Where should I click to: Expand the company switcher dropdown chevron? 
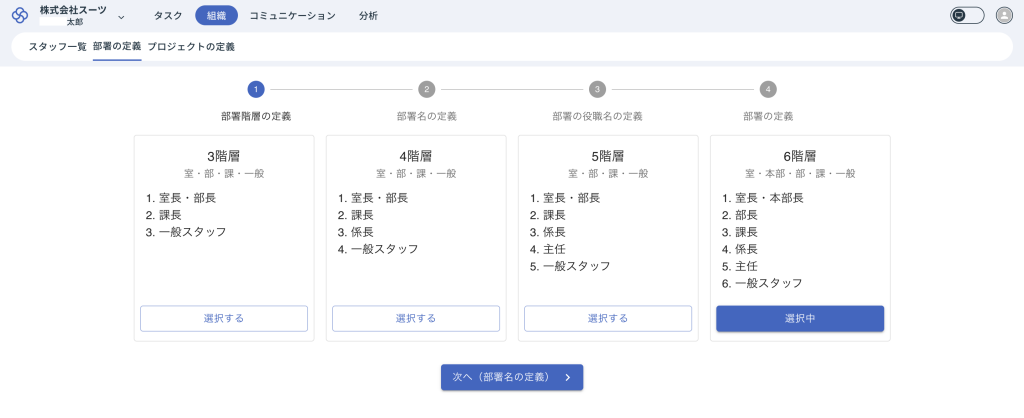[x=121, y=17]
